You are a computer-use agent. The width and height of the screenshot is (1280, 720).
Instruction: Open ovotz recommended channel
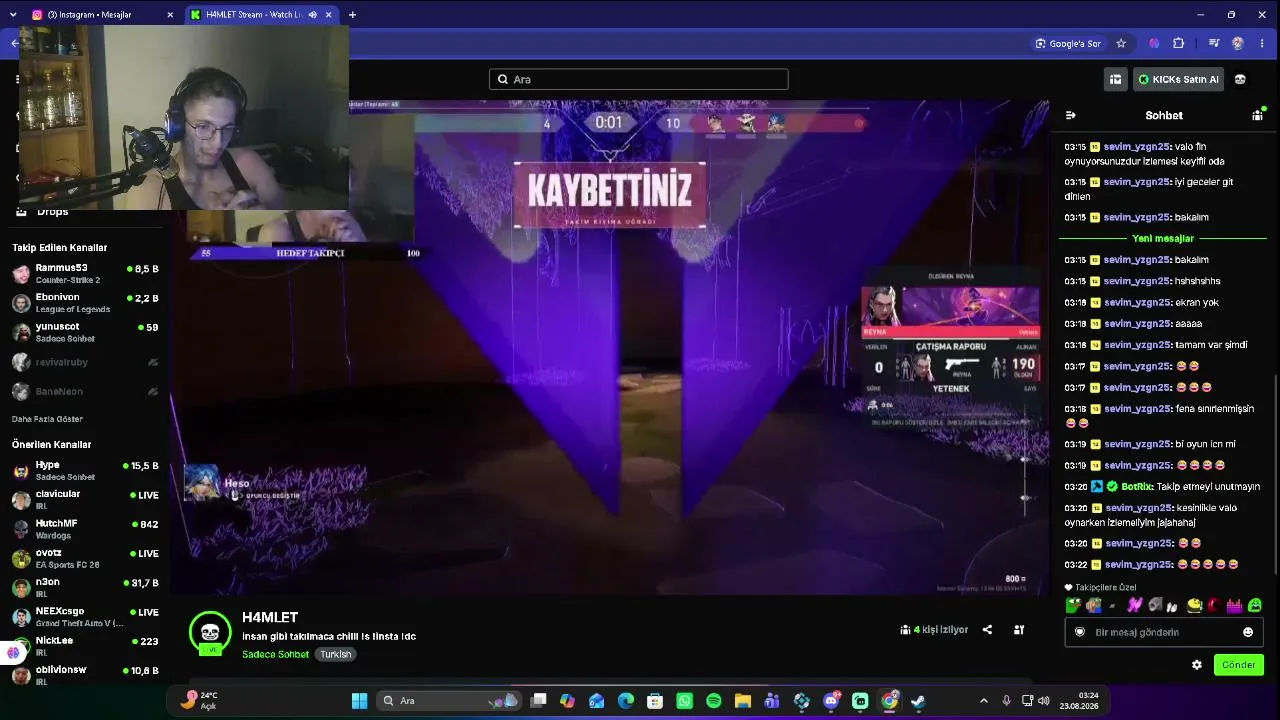tap(85, 558)
